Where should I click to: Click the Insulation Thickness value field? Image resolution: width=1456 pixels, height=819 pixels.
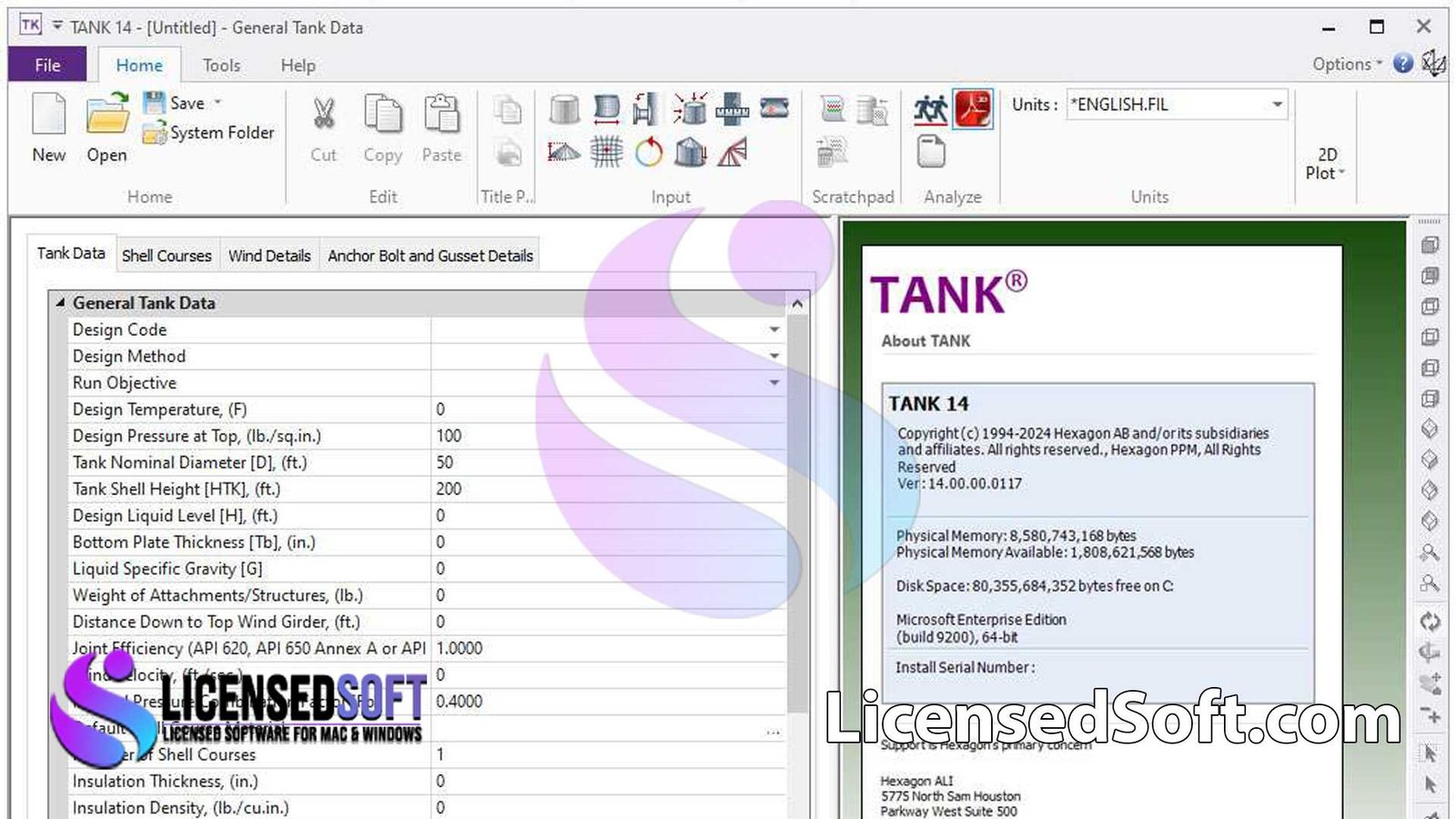608,781
